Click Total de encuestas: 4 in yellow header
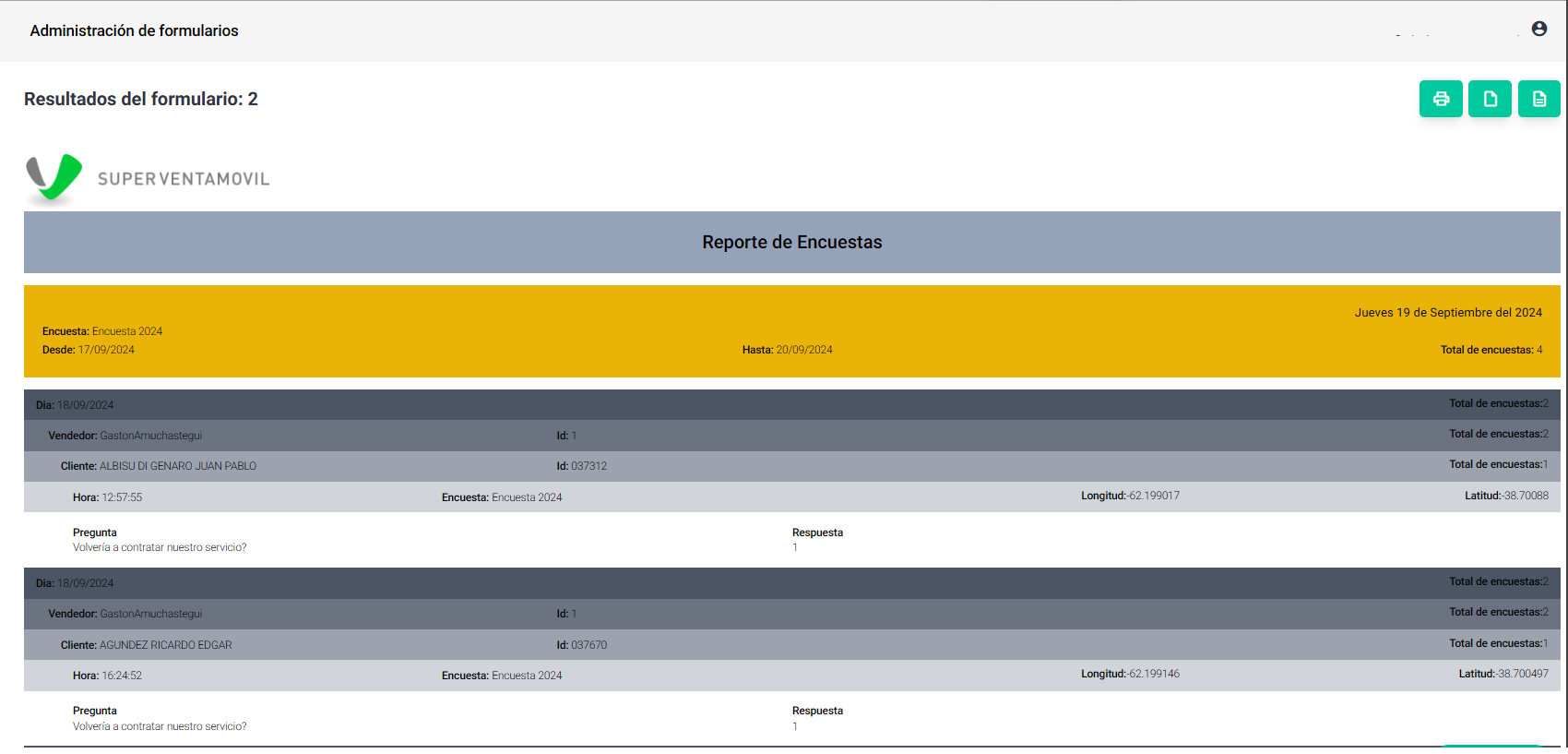 click(1491, 350)
